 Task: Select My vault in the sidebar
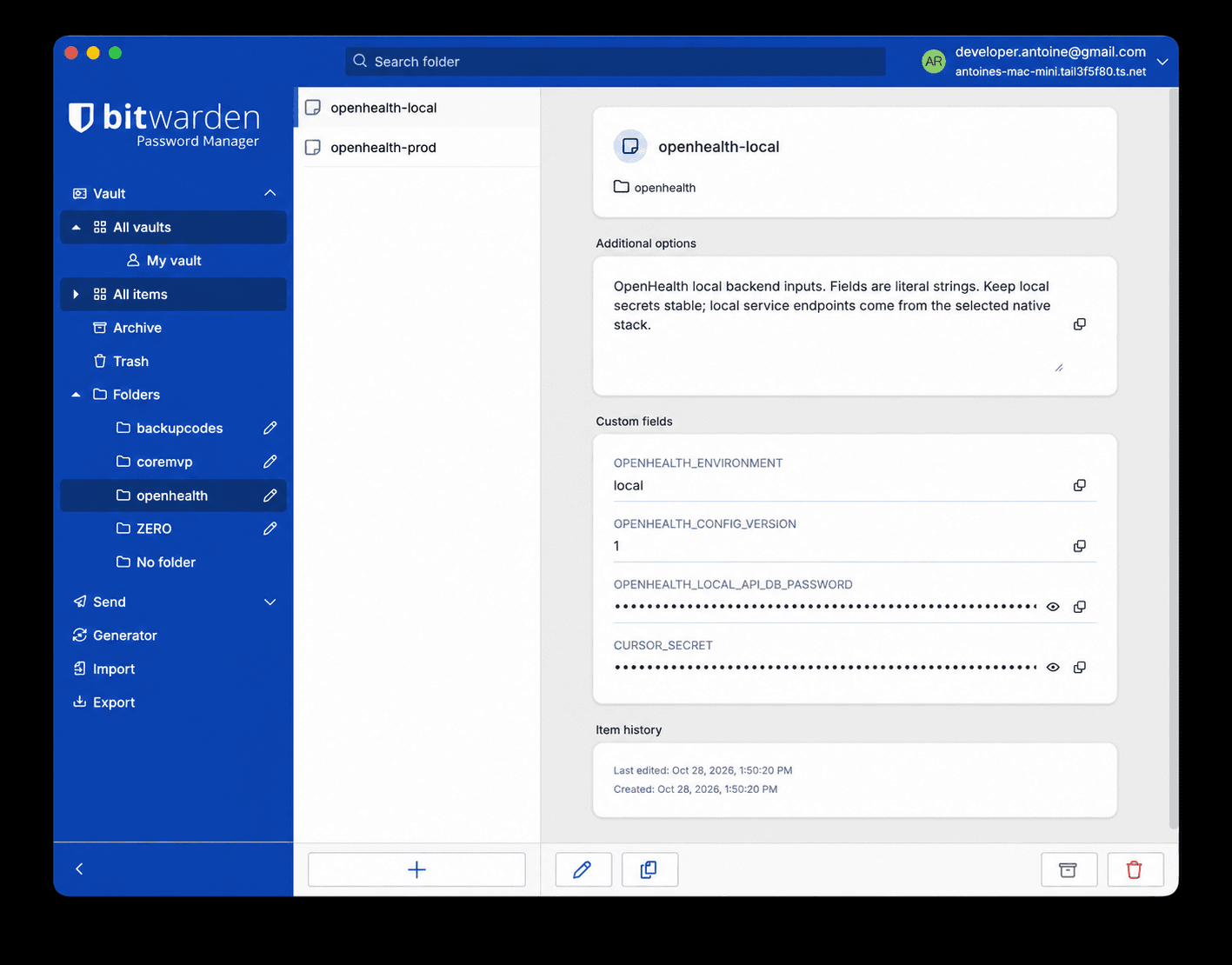click(173, 261)
